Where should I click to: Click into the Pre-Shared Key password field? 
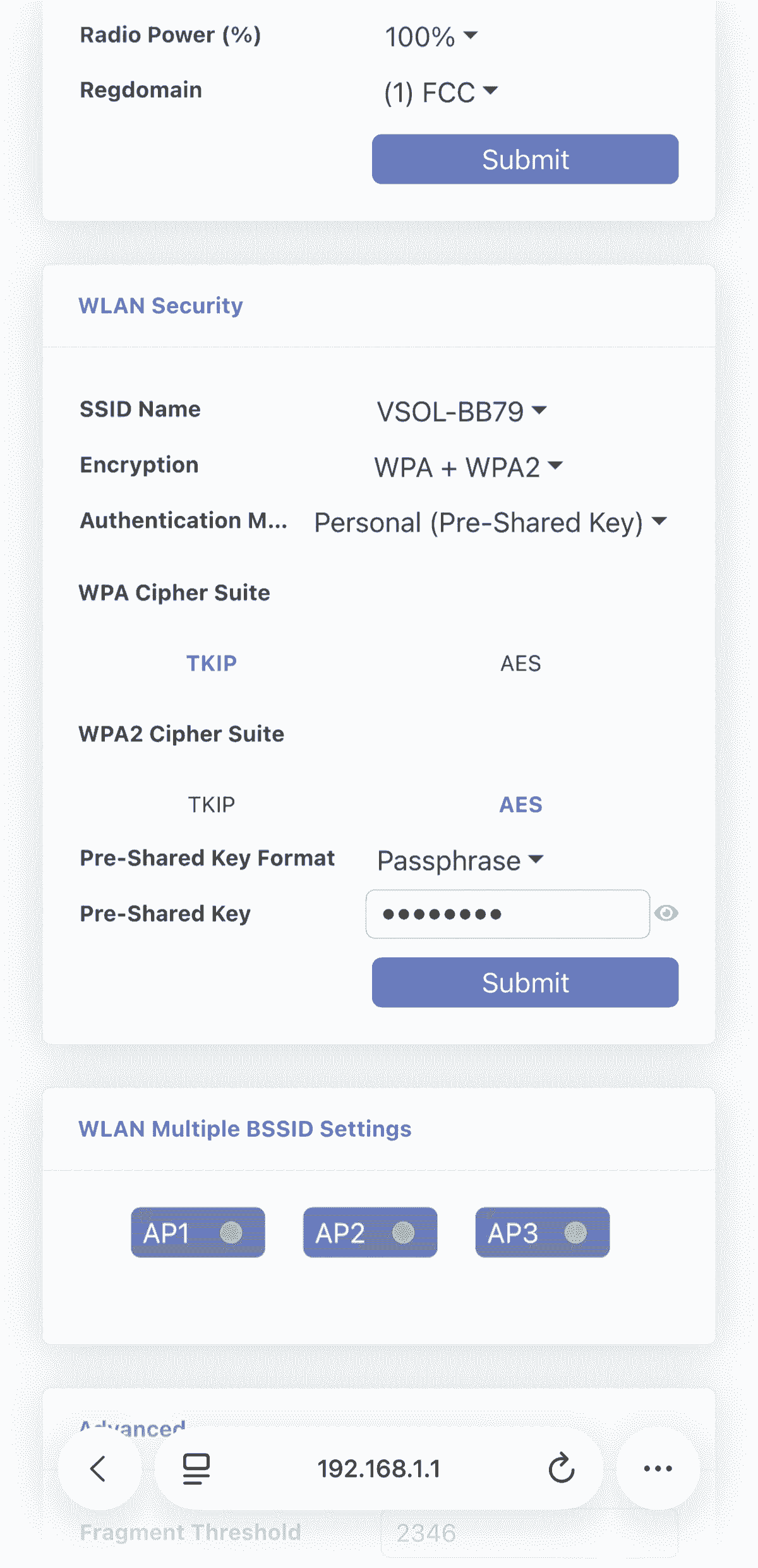(x=507, y=914)
